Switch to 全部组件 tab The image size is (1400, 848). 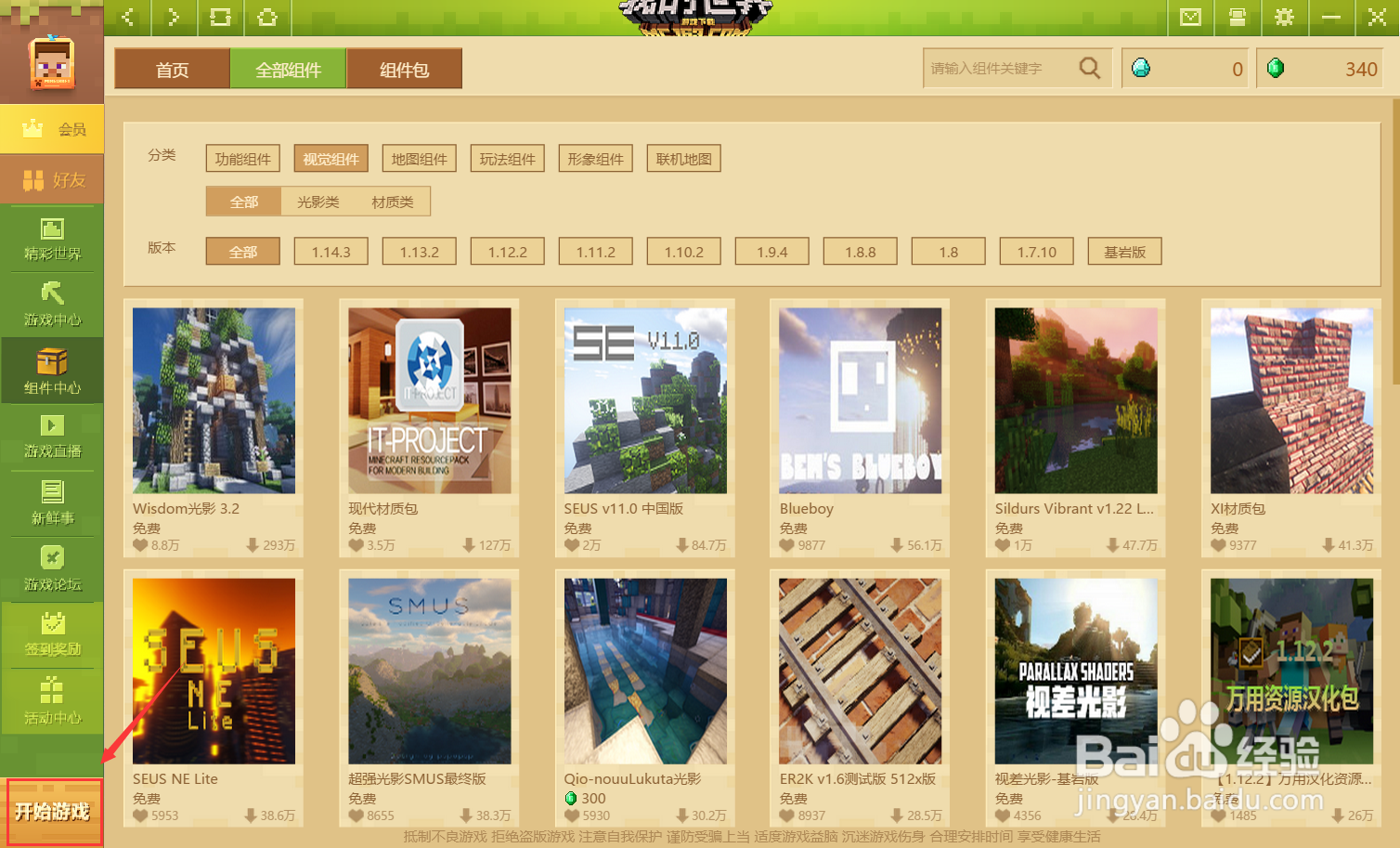289,69
